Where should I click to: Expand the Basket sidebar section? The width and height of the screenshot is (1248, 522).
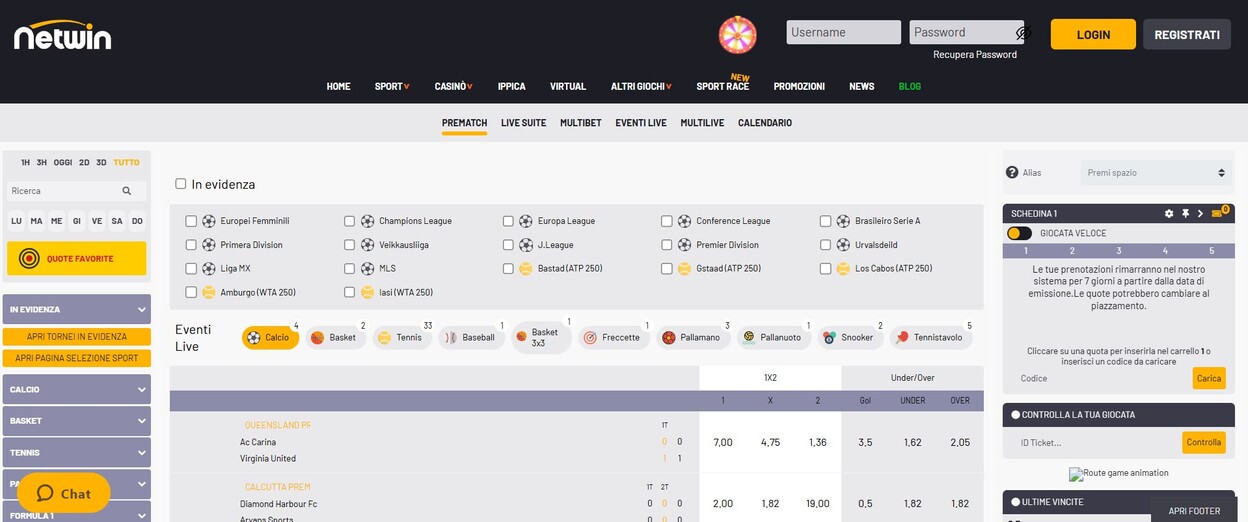pyautogui.click(x=77, y=421)
